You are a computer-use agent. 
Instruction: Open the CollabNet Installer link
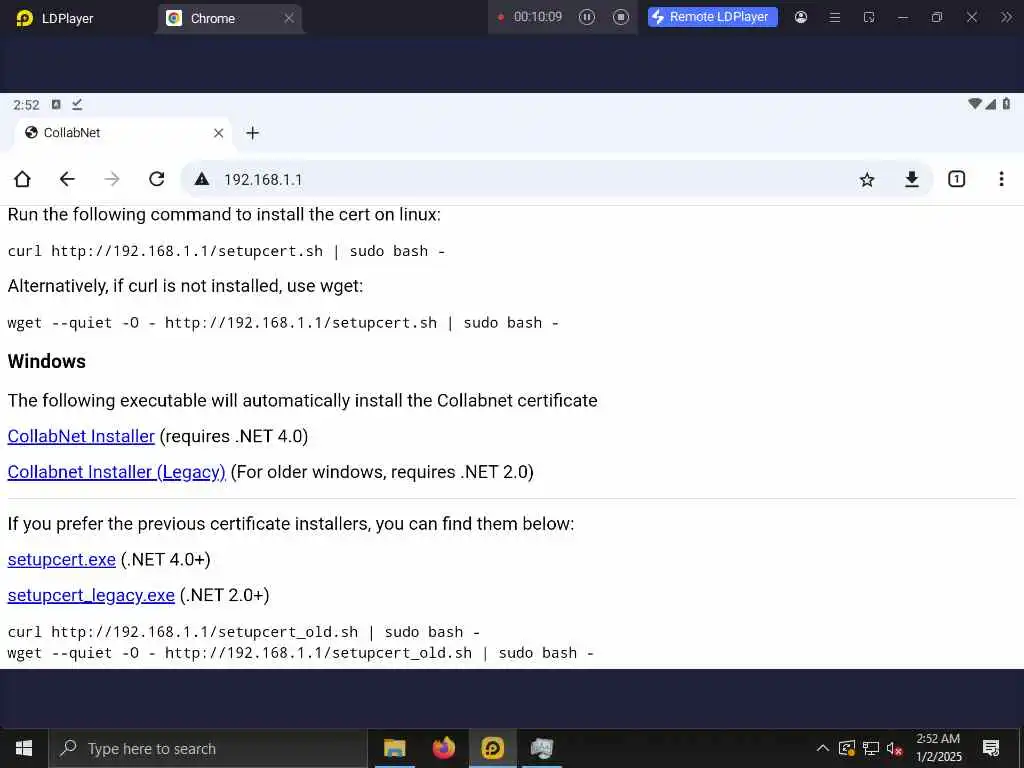point(81,436)
